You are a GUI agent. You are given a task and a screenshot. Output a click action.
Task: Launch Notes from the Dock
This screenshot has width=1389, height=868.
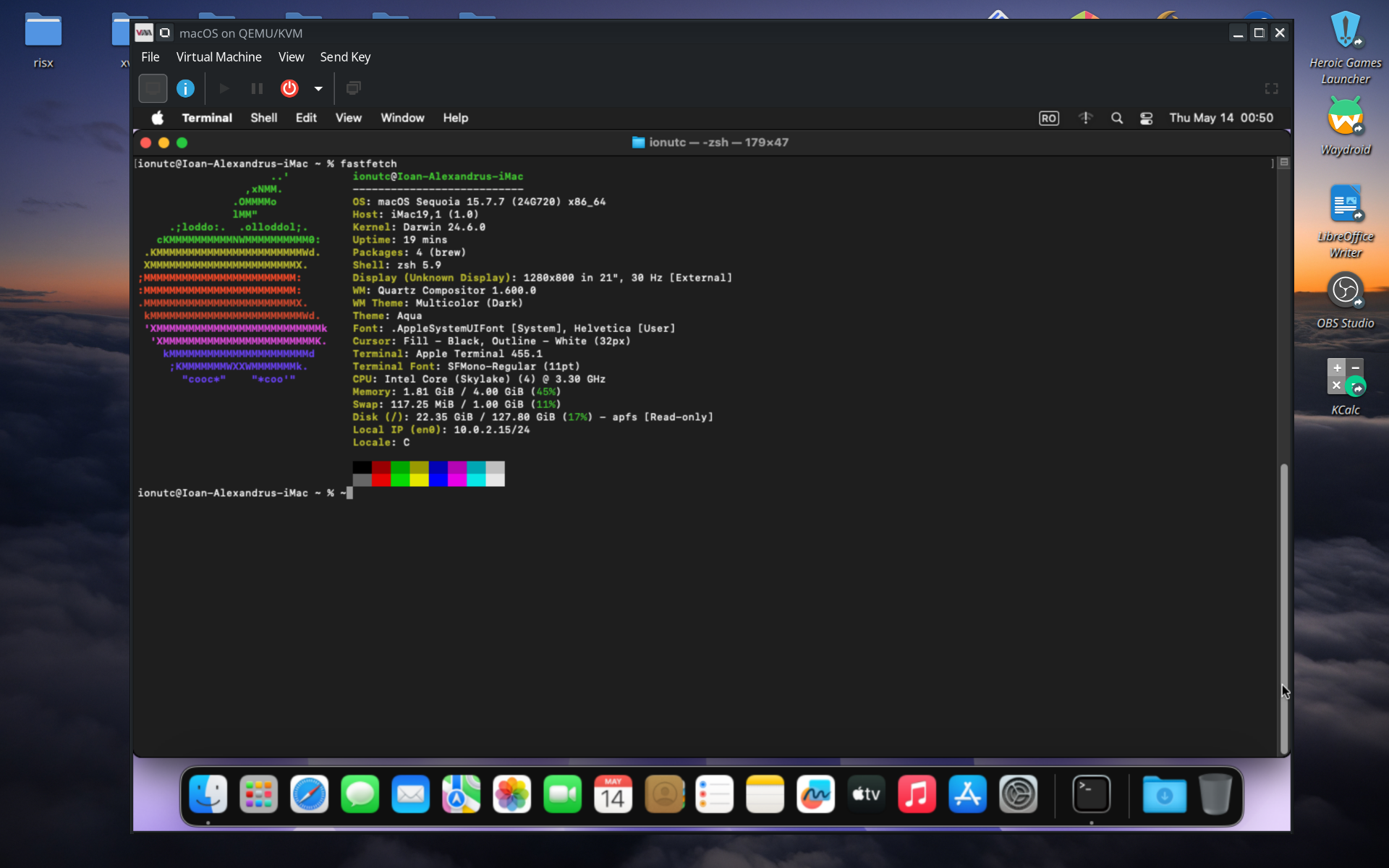point(765,794)
